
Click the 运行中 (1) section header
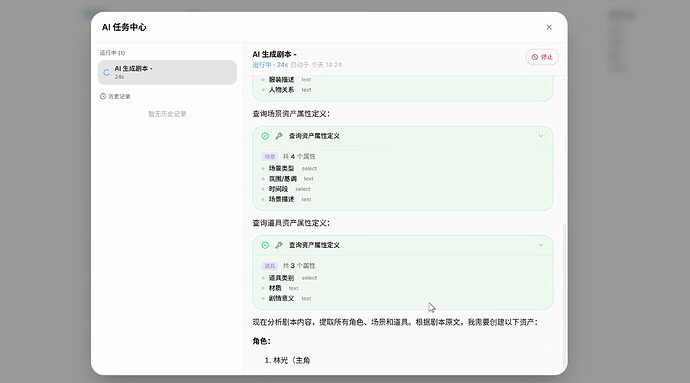pyautogui.click(x=112, y=53)
